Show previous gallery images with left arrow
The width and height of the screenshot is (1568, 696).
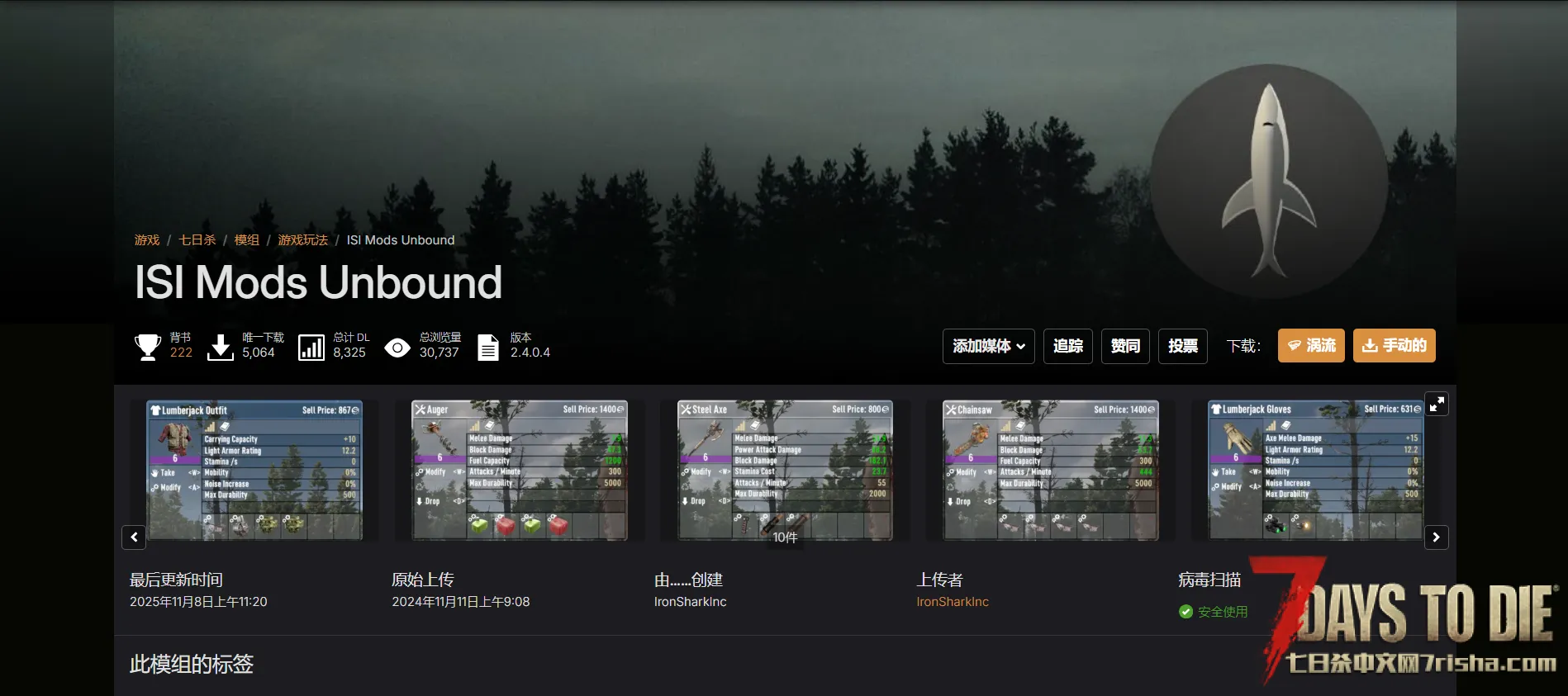click(x=134, y=537)
